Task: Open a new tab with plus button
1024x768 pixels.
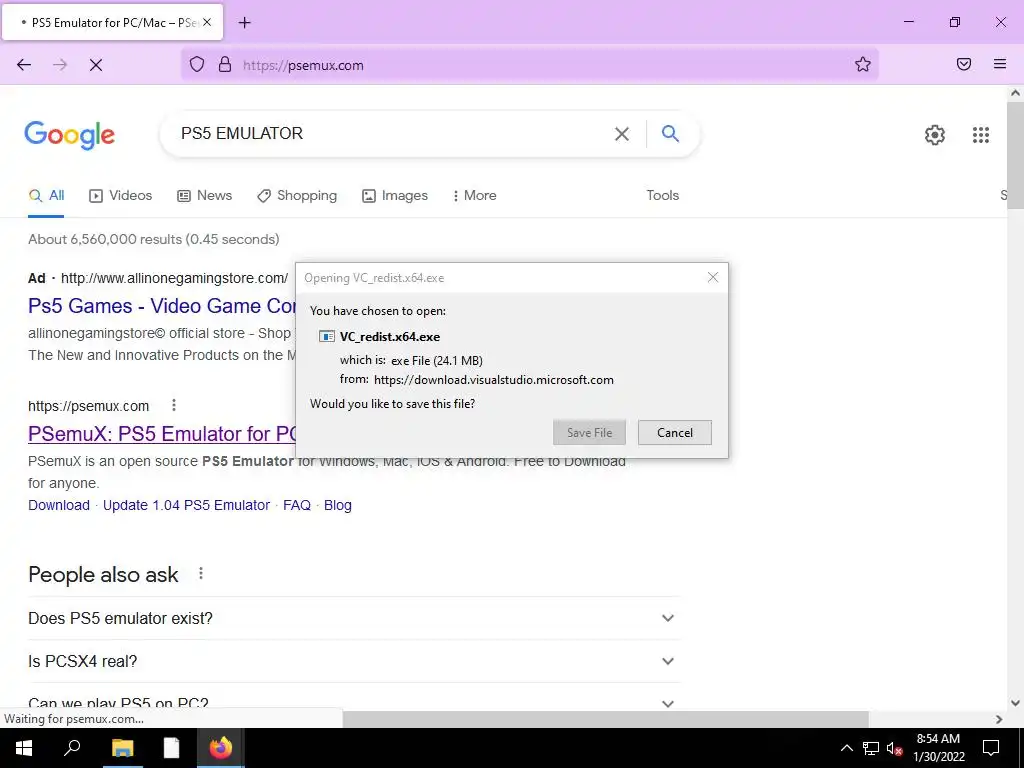Action: coord(244,23)
